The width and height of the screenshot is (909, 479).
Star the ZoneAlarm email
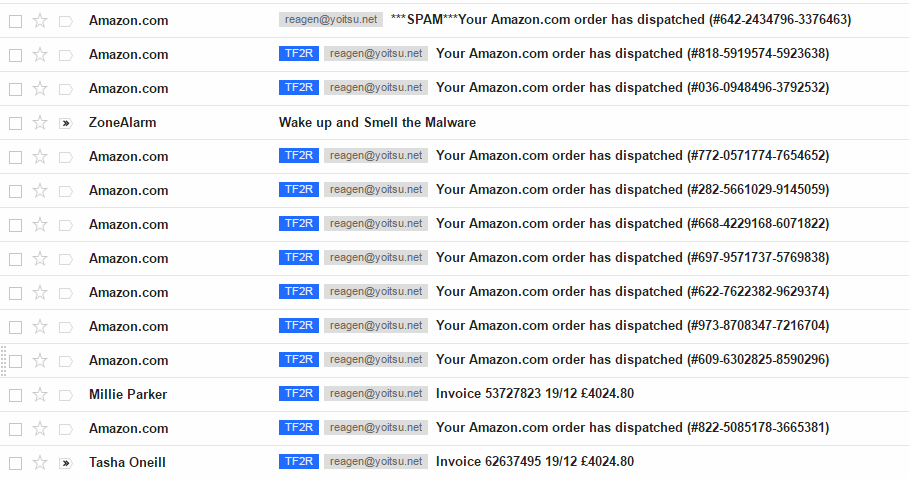pyautogui.click(x=39, y=123)
